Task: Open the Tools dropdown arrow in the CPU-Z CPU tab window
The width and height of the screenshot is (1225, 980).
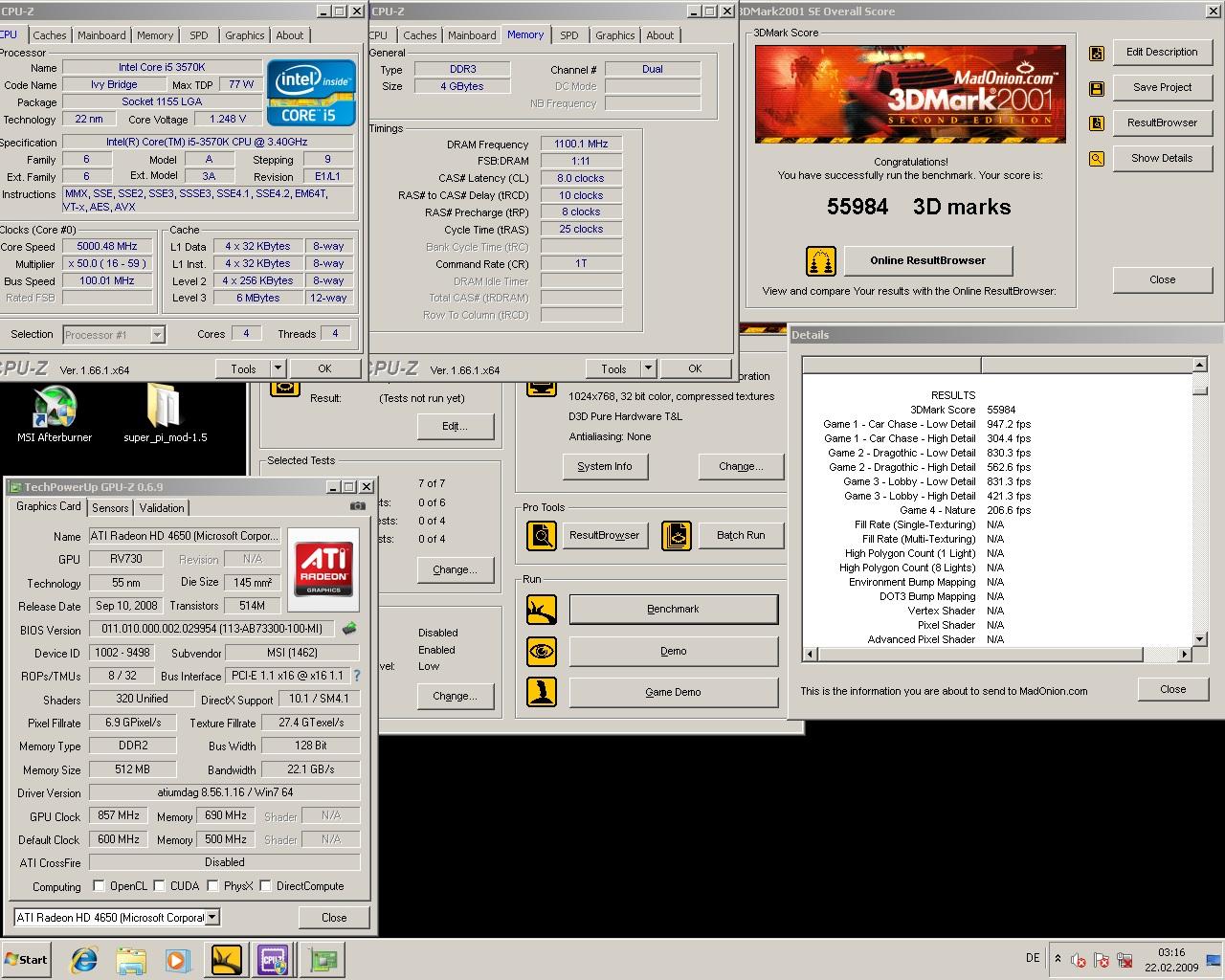Action: (278, 368)
